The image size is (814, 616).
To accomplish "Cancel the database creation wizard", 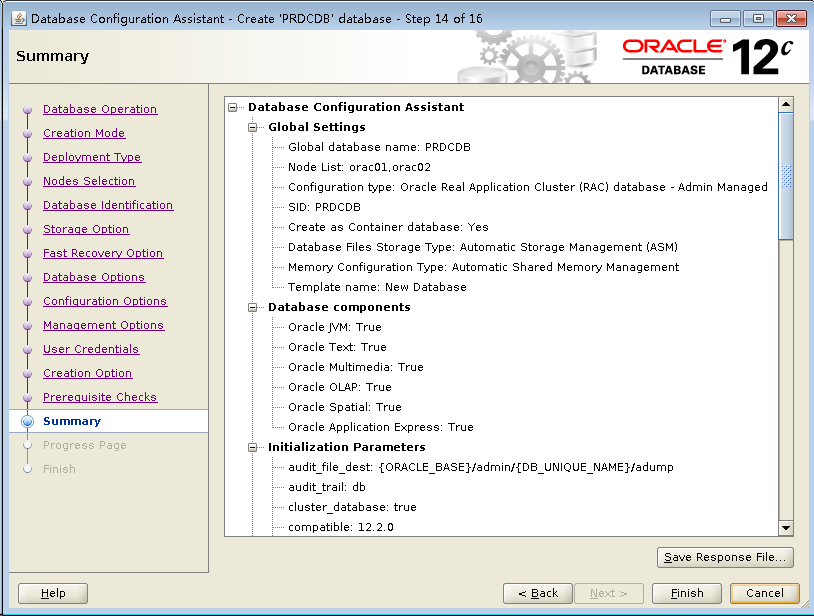I will coord(765,593).
